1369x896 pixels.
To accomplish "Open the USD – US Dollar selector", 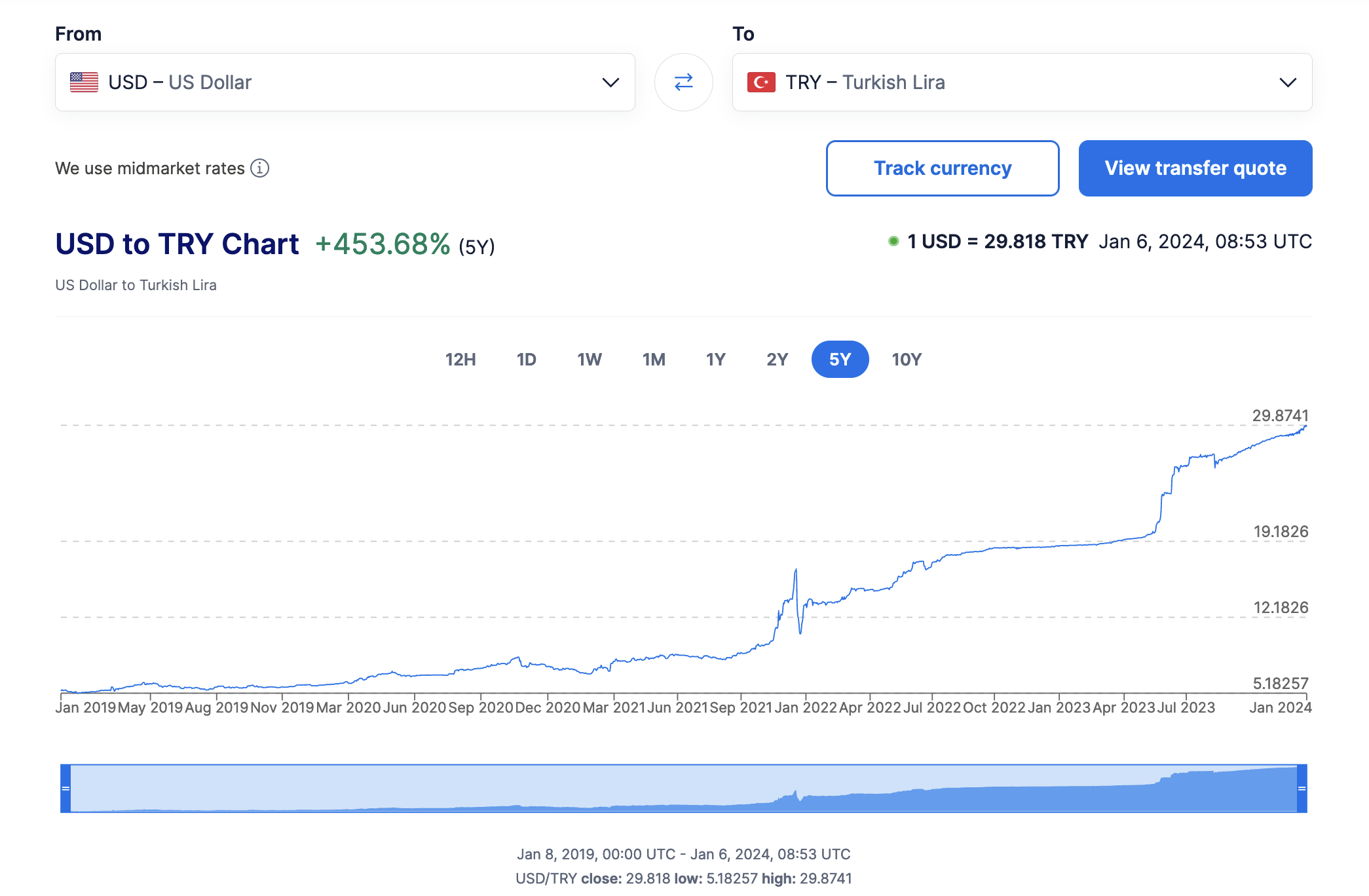I will pyautogui.click(x=345, y=82).
